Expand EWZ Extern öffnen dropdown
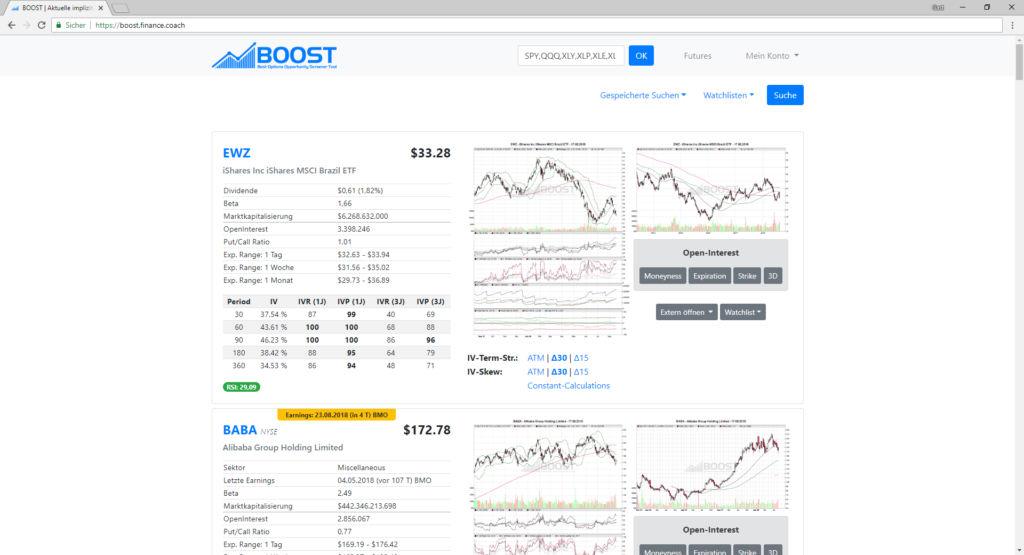1024x555 pixels. tap(686, 312)
